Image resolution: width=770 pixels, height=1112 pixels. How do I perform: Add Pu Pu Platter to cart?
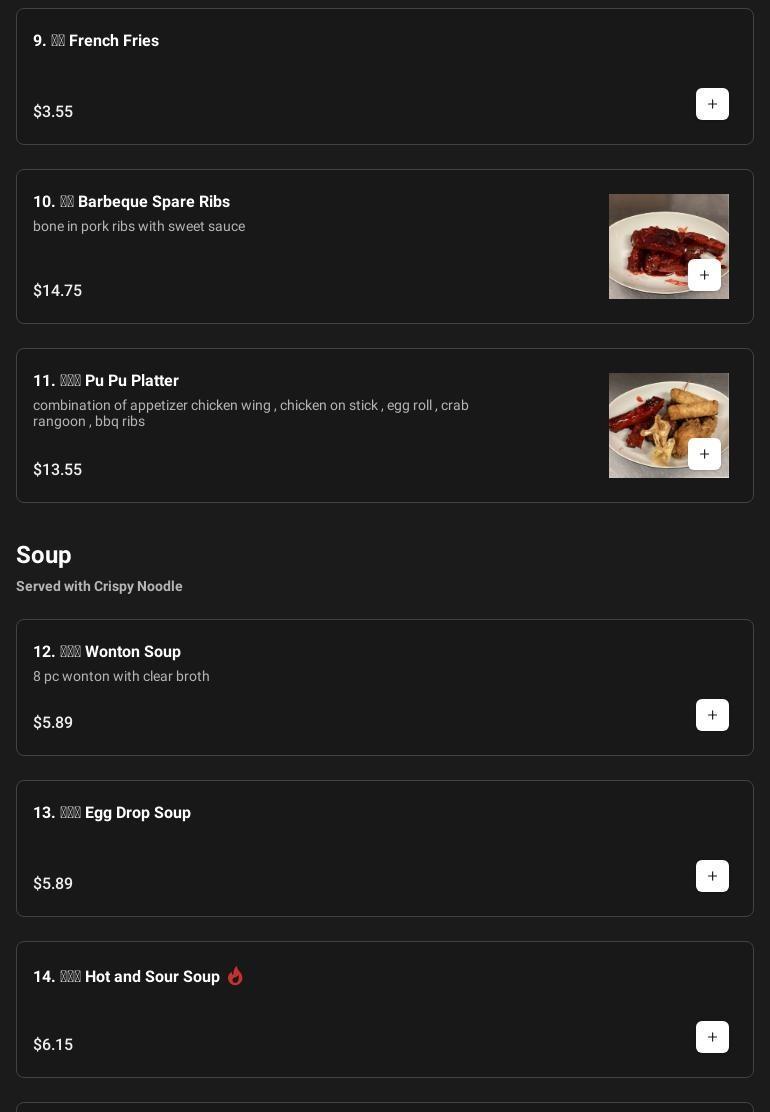pyautogui.click(x=704, y=454)
